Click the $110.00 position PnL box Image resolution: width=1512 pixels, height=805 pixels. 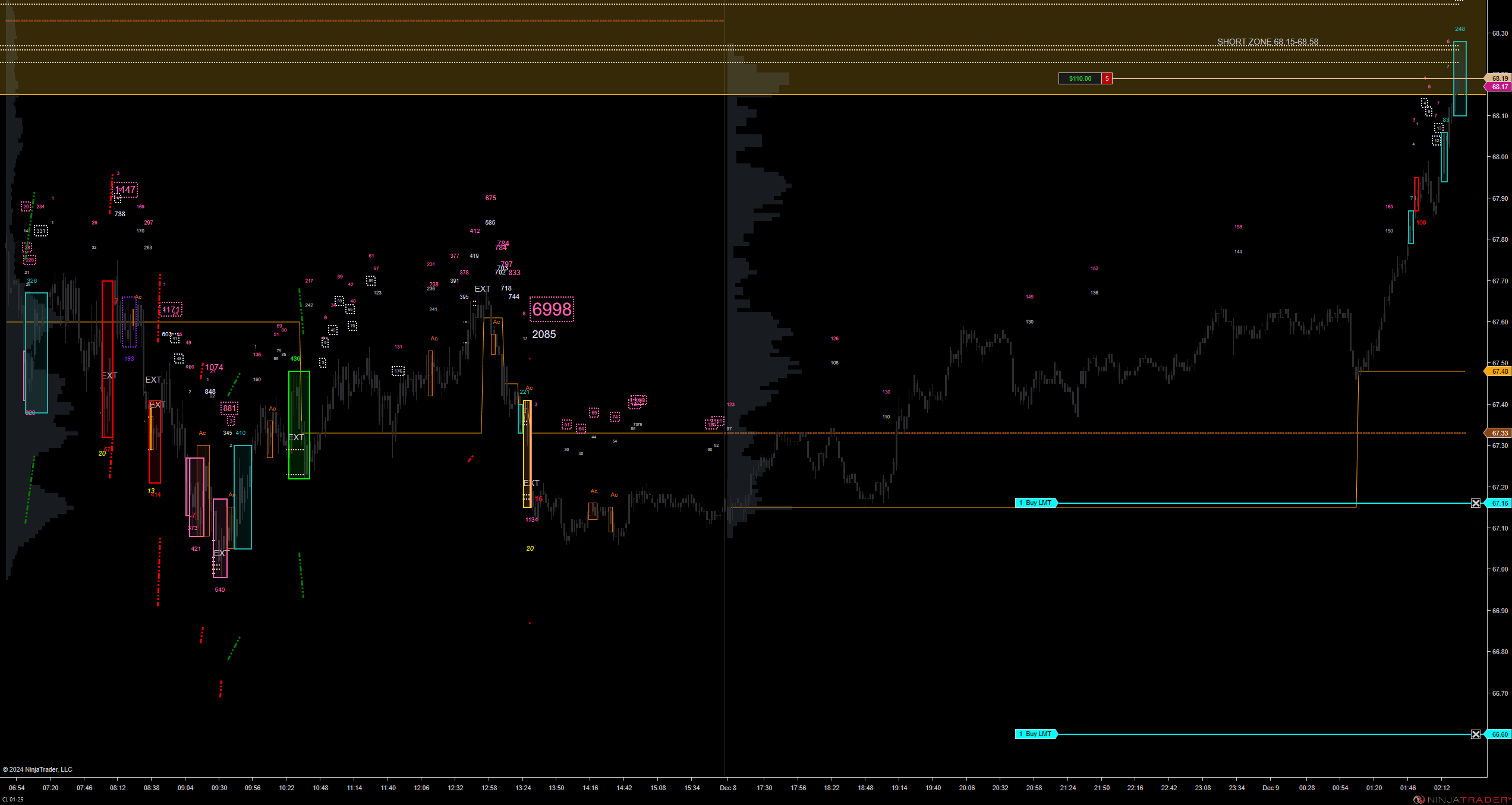(1079, 78)
